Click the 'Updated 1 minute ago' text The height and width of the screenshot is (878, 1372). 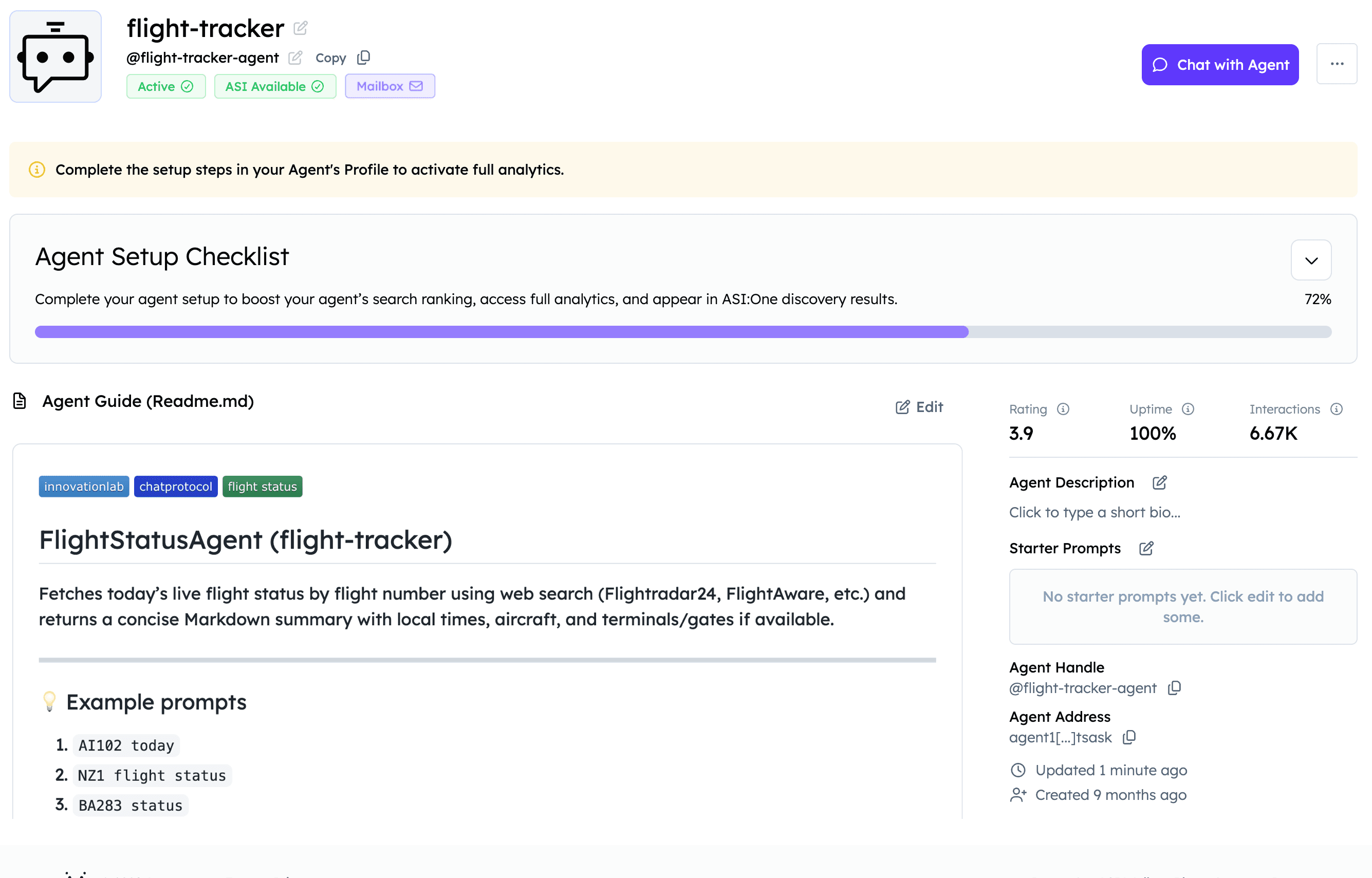click(x=1111, y=770)
